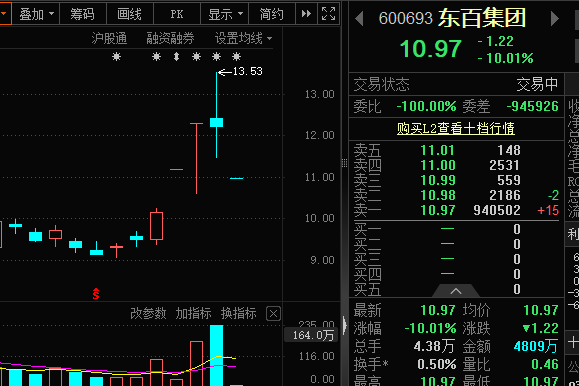Click 加指标 to add indicator
The width and height of the screenshot is (579, 386).
tap(193, 314)
